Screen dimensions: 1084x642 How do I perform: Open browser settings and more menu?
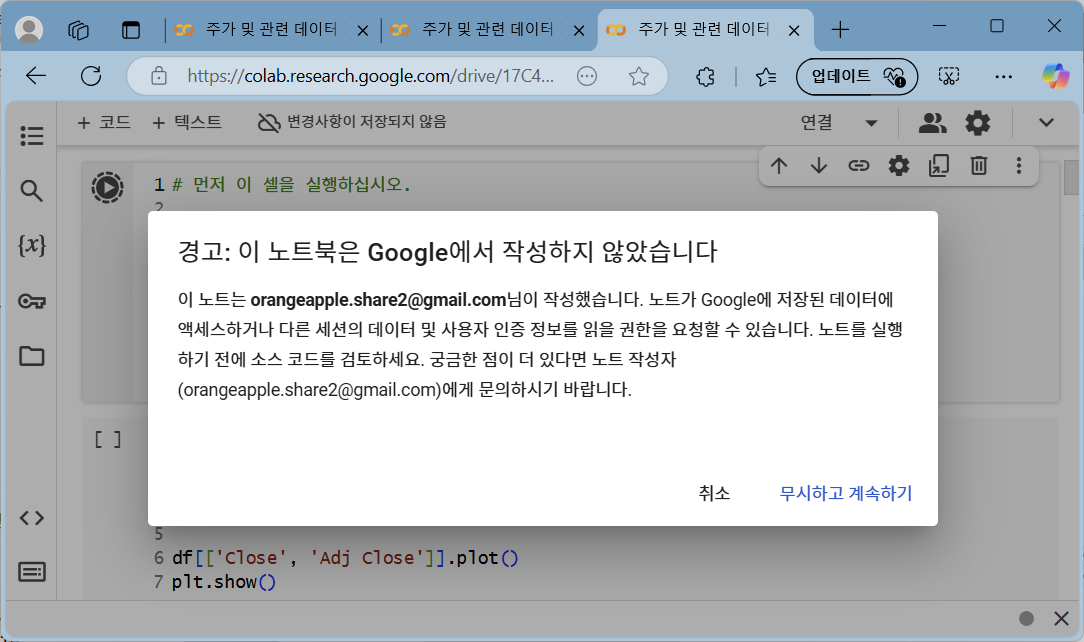pos(1003,76)
